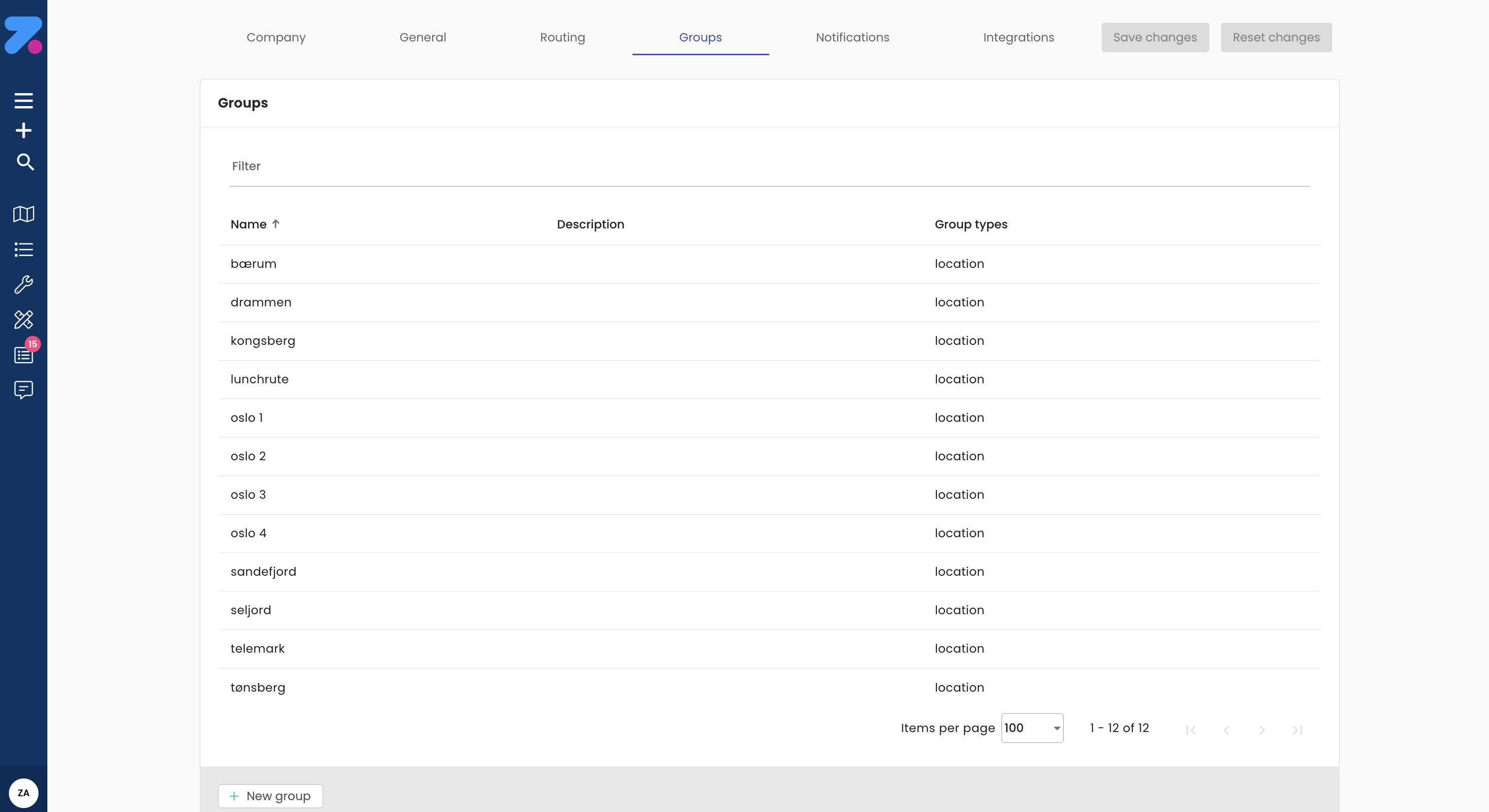Jump to the last page of results

pyautogui.click(x=1298, y=729)
